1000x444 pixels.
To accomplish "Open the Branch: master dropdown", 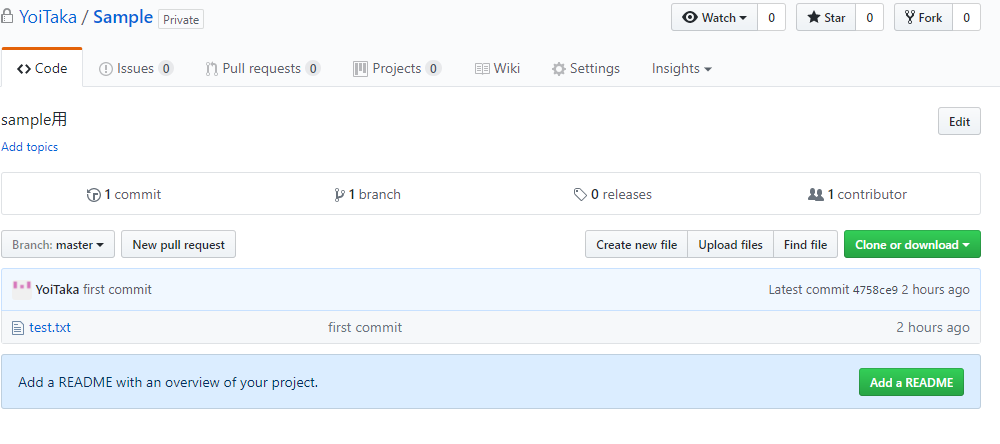I will point(58,244).
